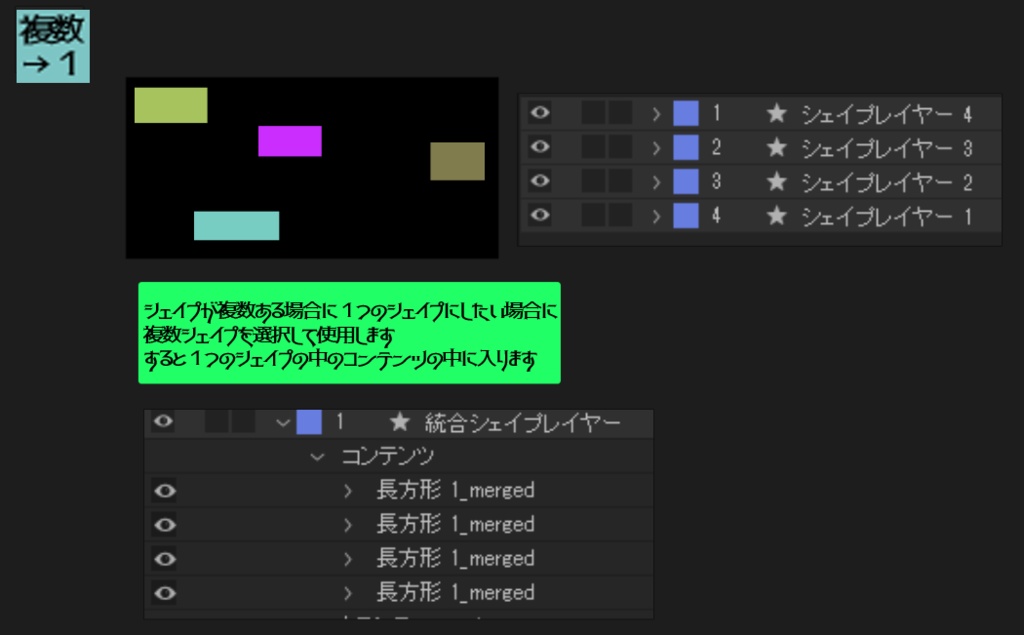Click the blue label box of シェイプレイヤー 3
The image size is (1024, 635).
coord(687,147)
